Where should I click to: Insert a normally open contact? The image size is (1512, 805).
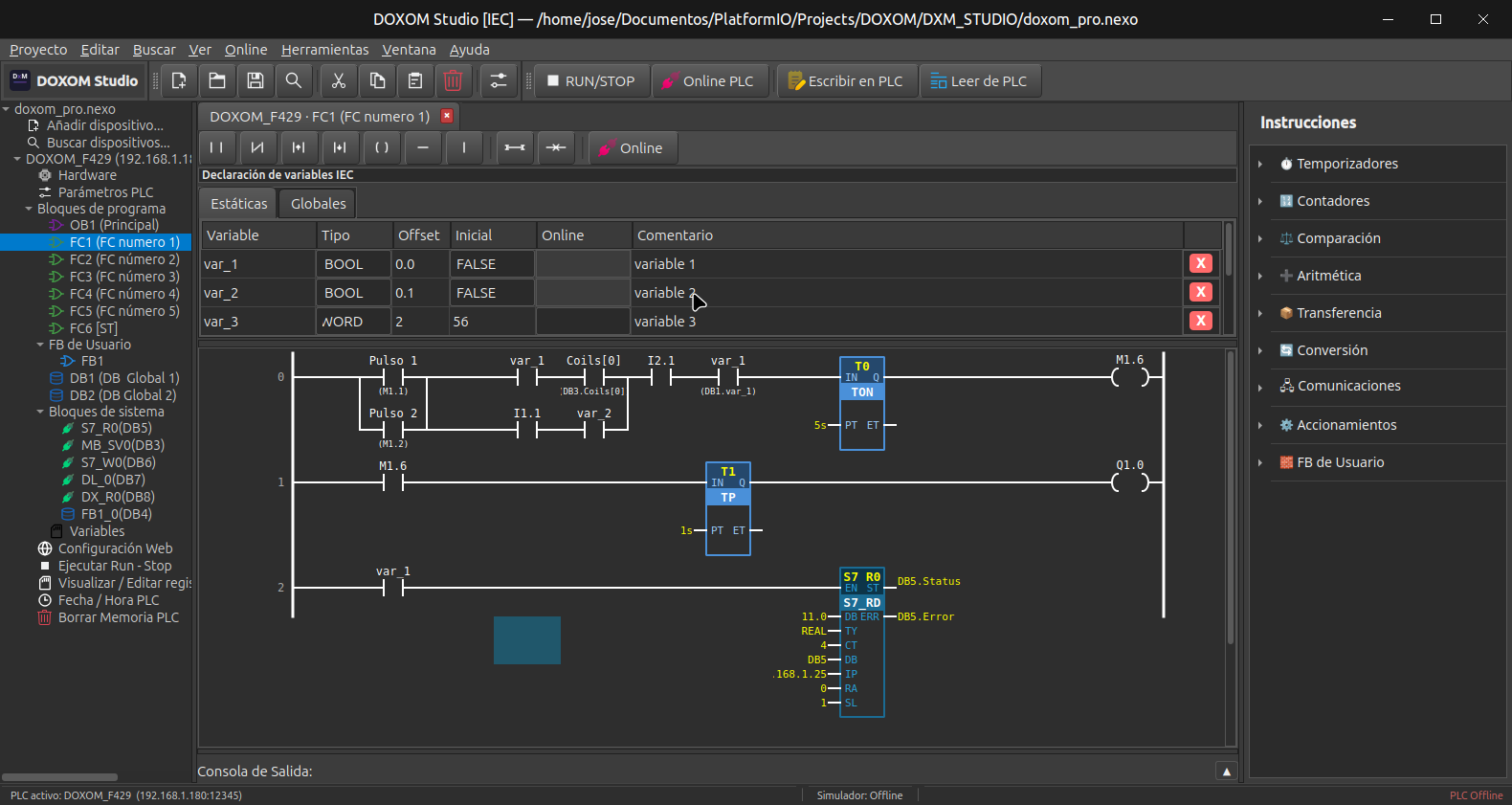[216, 147]
